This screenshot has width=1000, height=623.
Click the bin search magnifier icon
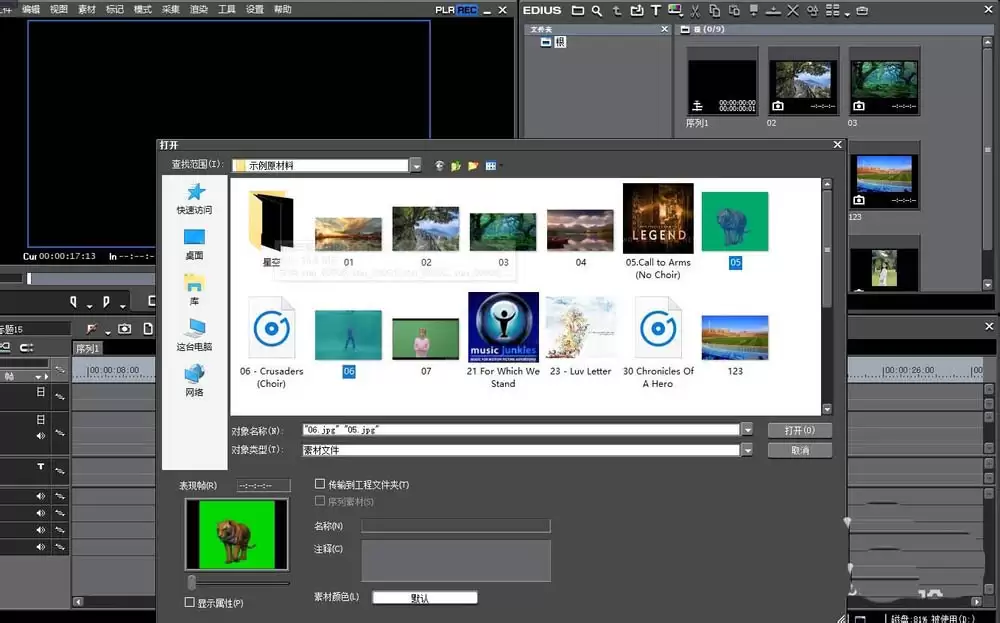(x=597, y=11)
